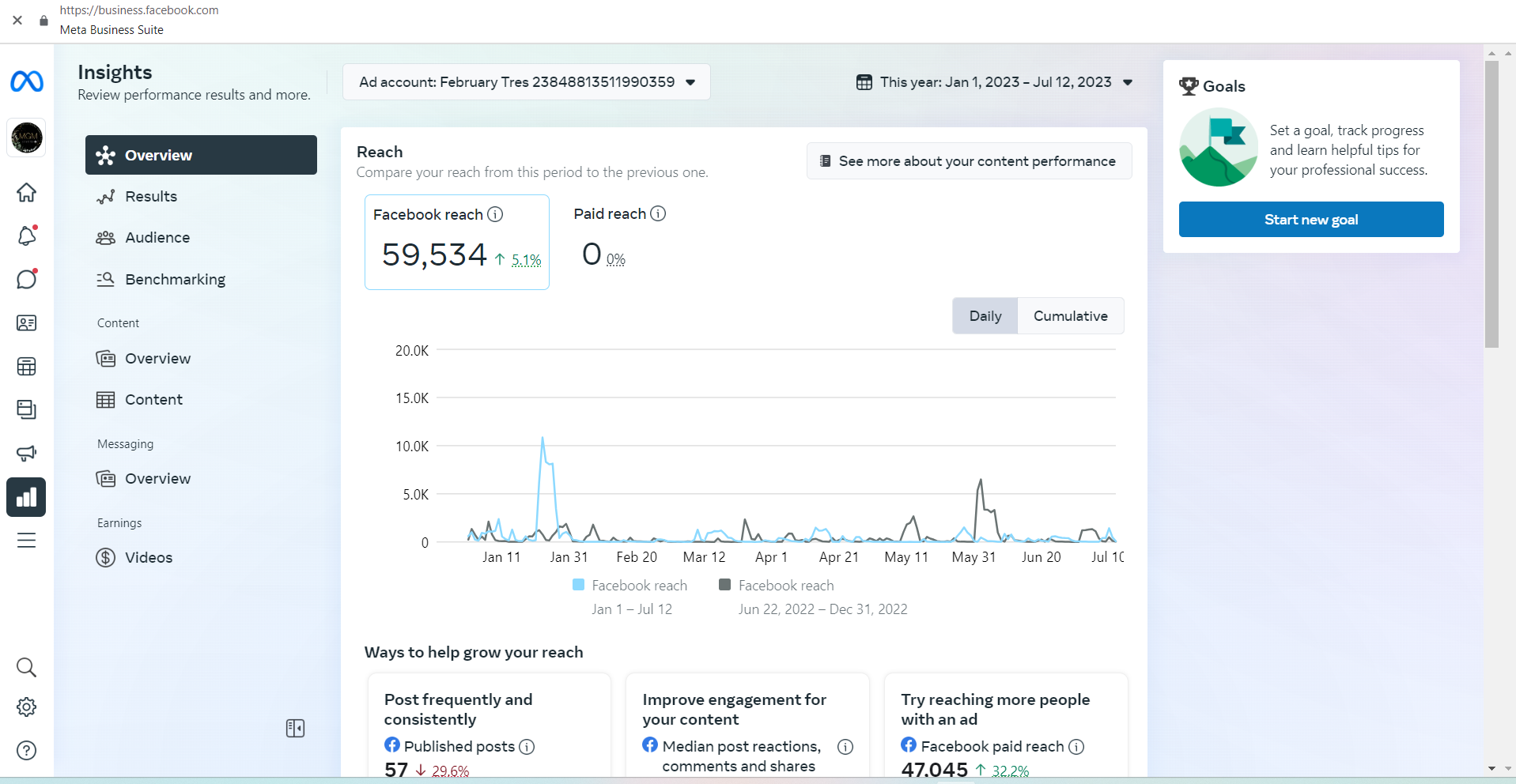The image size is (1516, 784).
Task: Collapse the Insights side panel icon
Action: (295, 728)
